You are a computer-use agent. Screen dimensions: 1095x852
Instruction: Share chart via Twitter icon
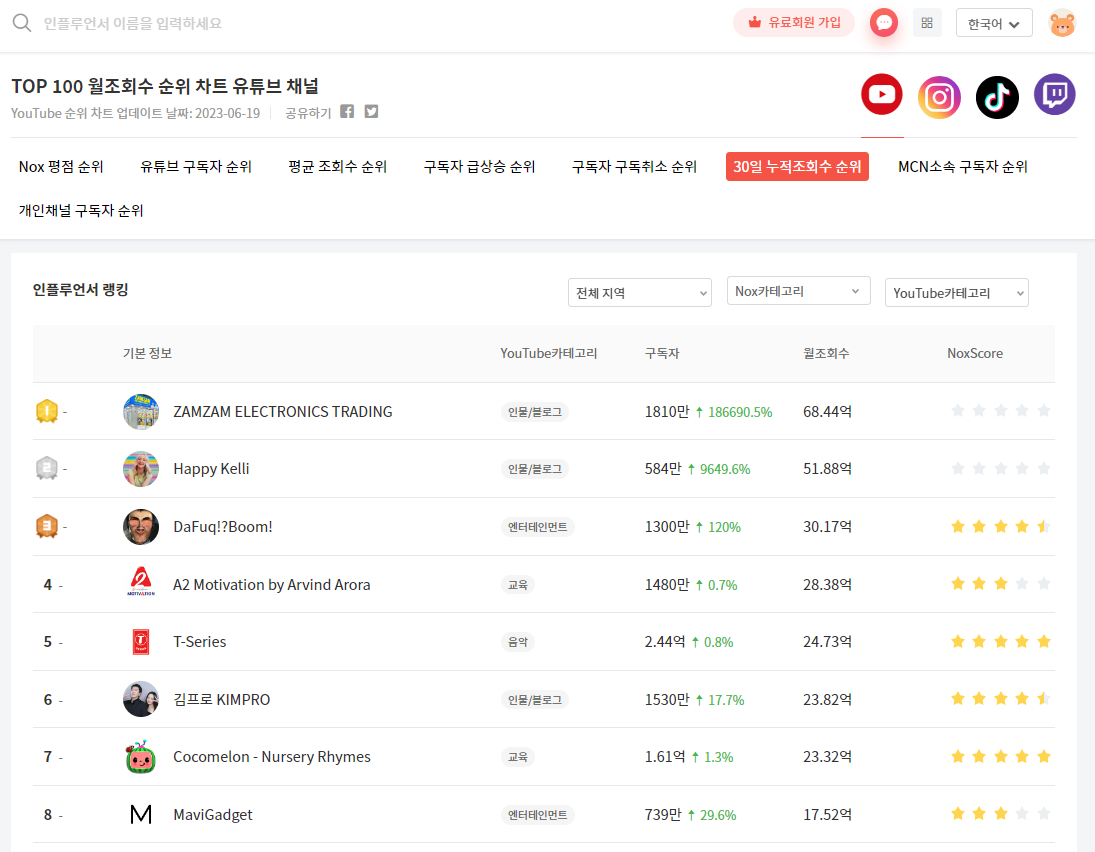[372, 112]
